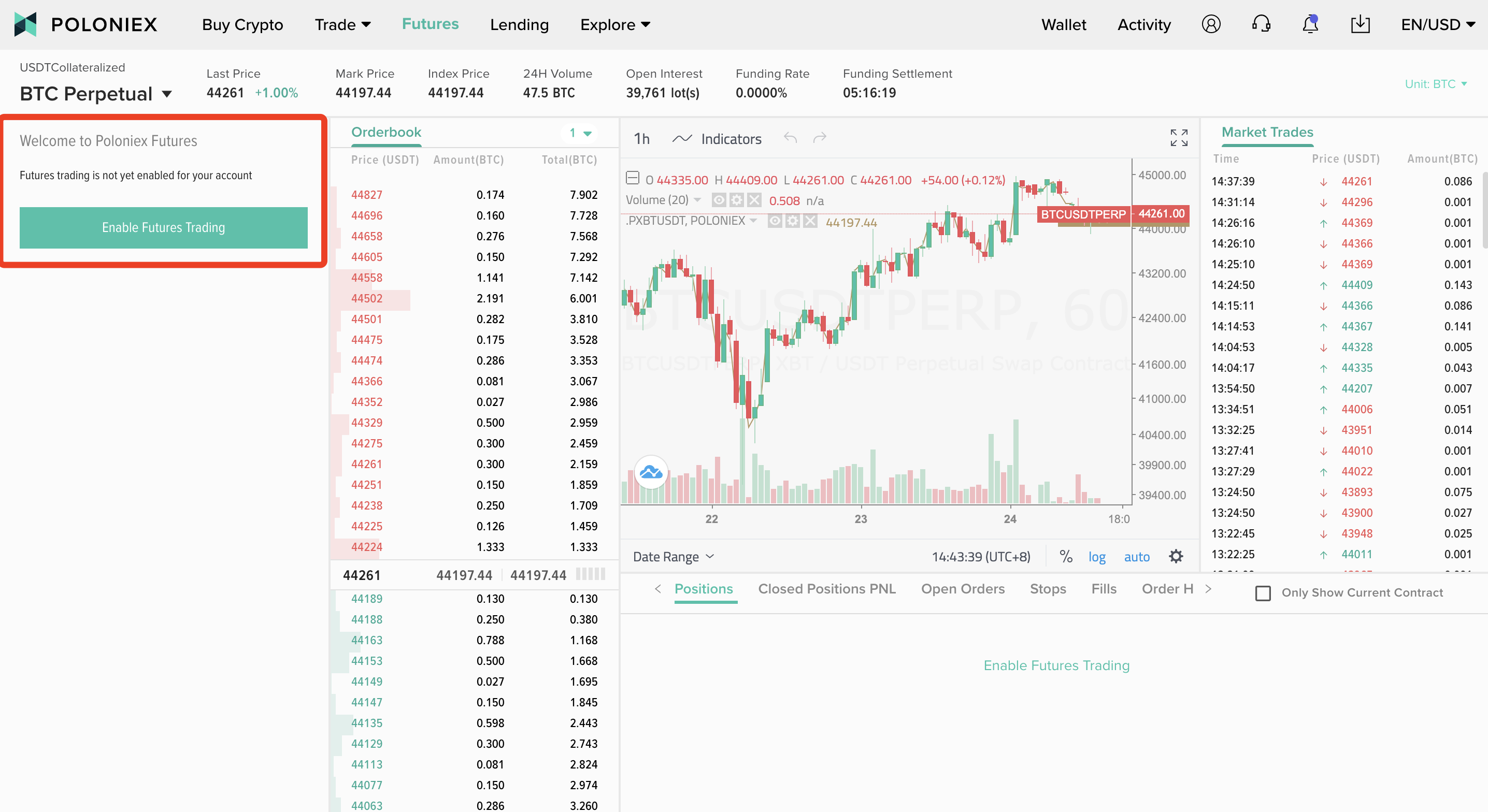Click the chart undo arrow
Screen dimensions: 1488x812
click(790, 138)
